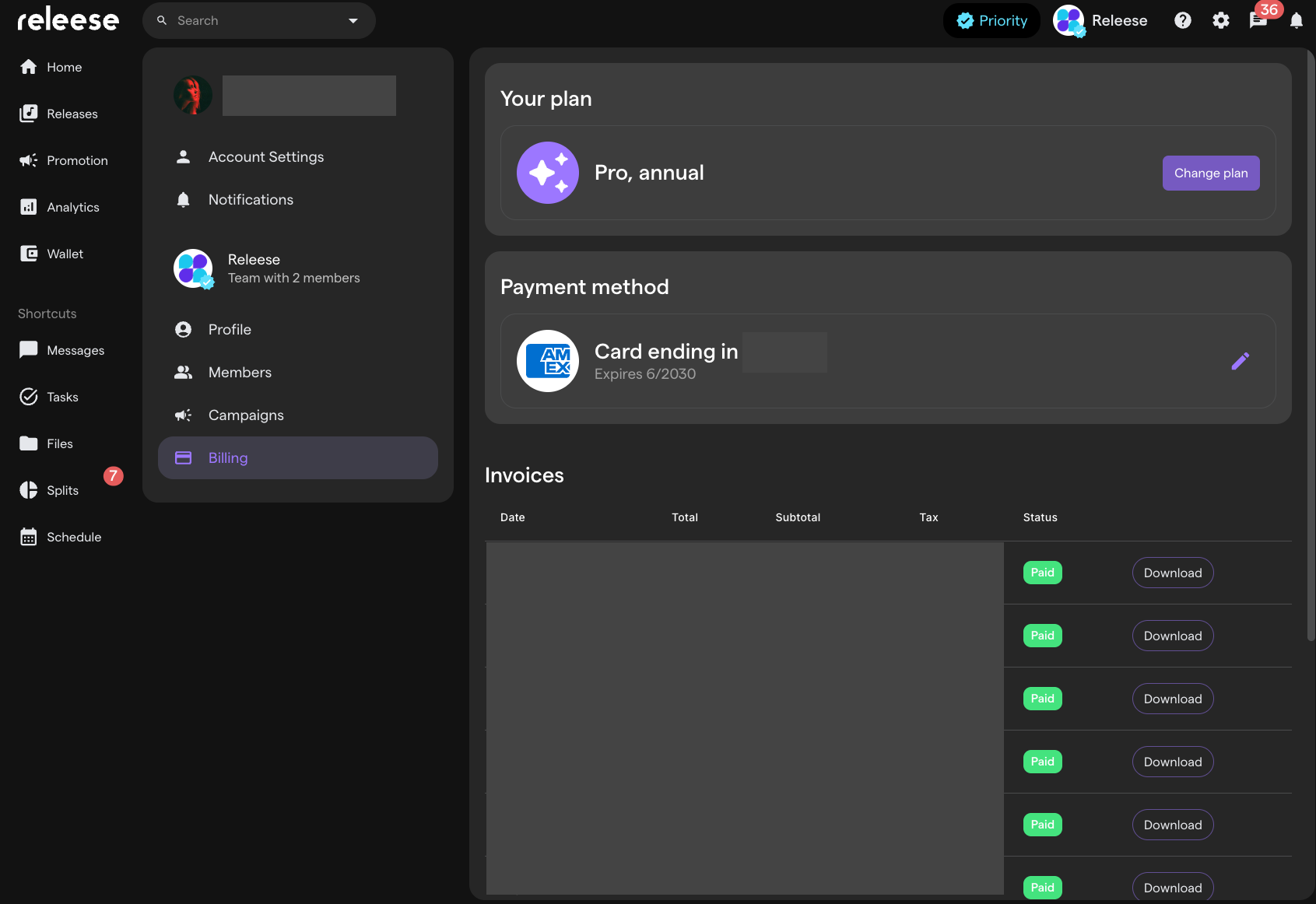Open Account Settings menu item

(298, 157)
